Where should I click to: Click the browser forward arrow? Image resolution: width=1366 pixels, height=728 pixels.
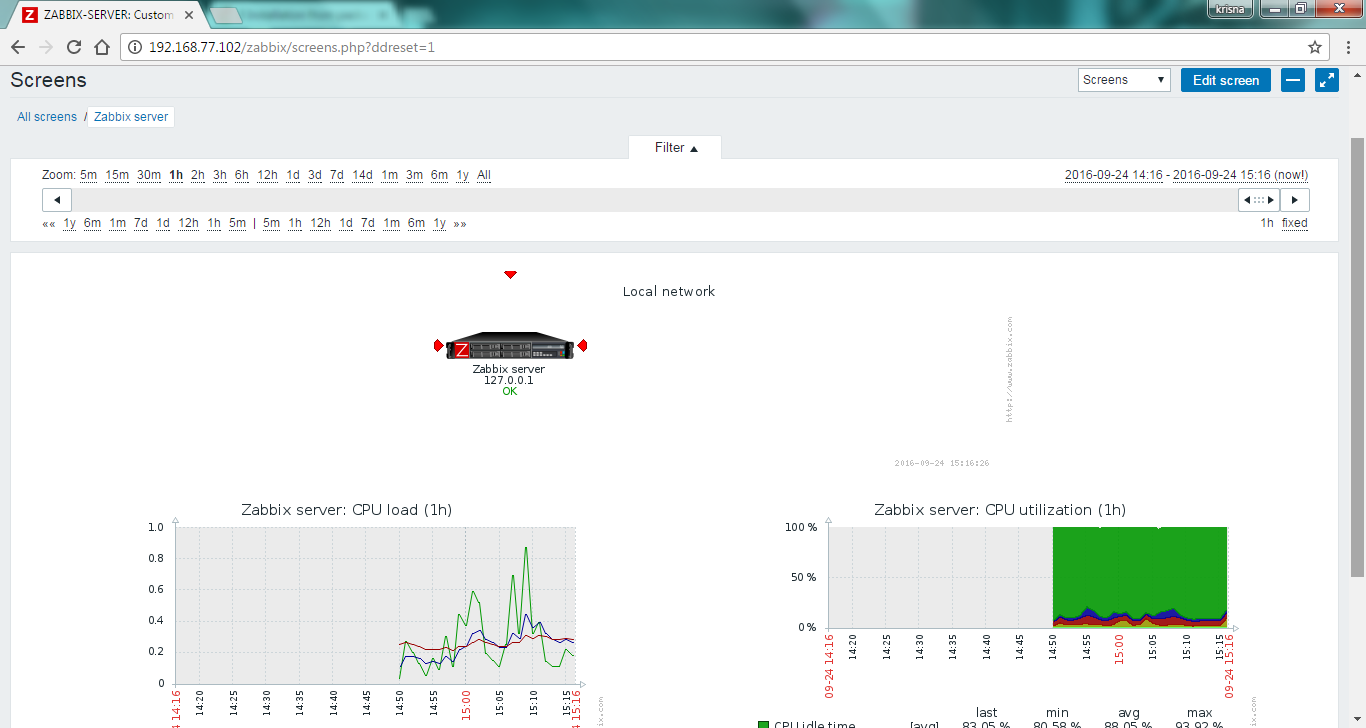tap(46, 47)
